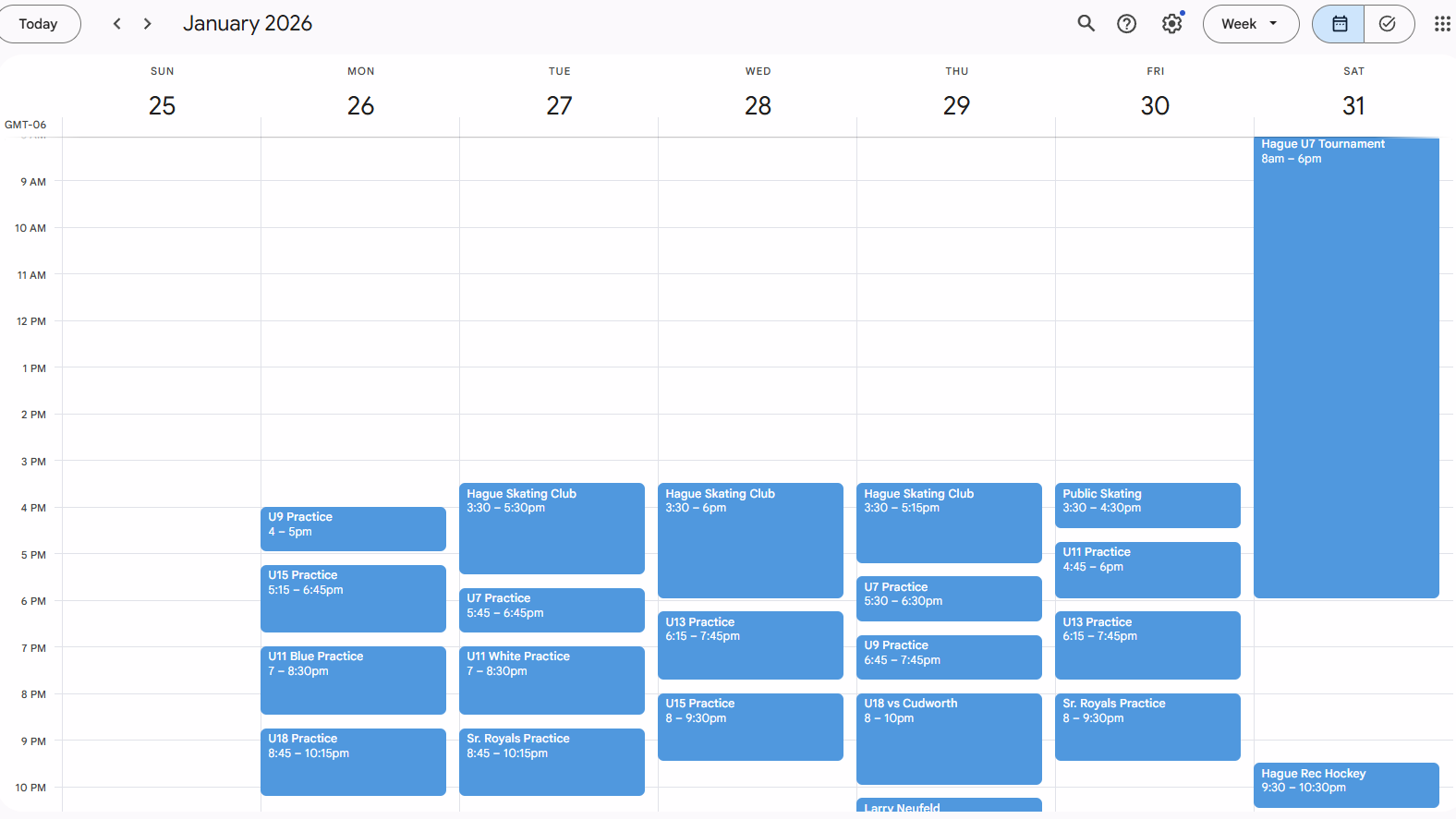
Task: Click the Today button
Action: pos(39,24)
